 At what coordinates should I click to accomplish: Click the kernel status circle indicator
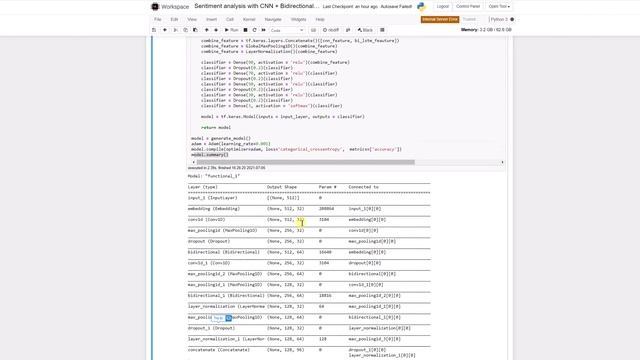[x=512, y=20]
